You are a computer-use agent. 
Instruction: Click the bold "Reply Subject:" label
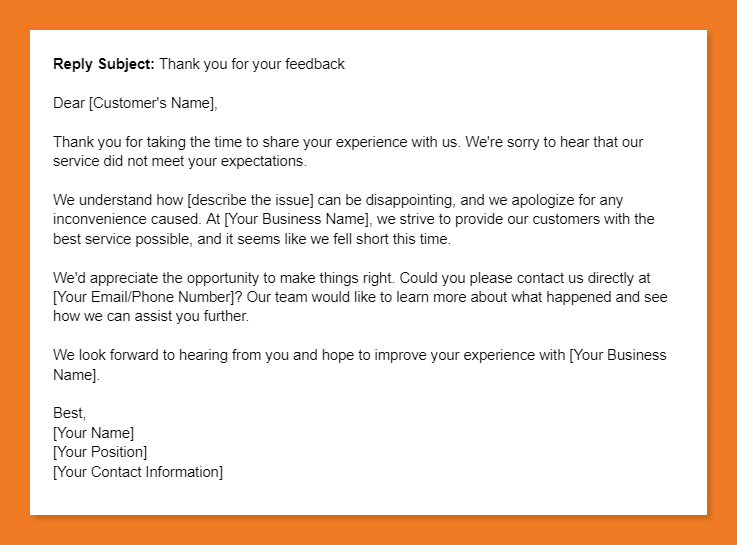103,64
